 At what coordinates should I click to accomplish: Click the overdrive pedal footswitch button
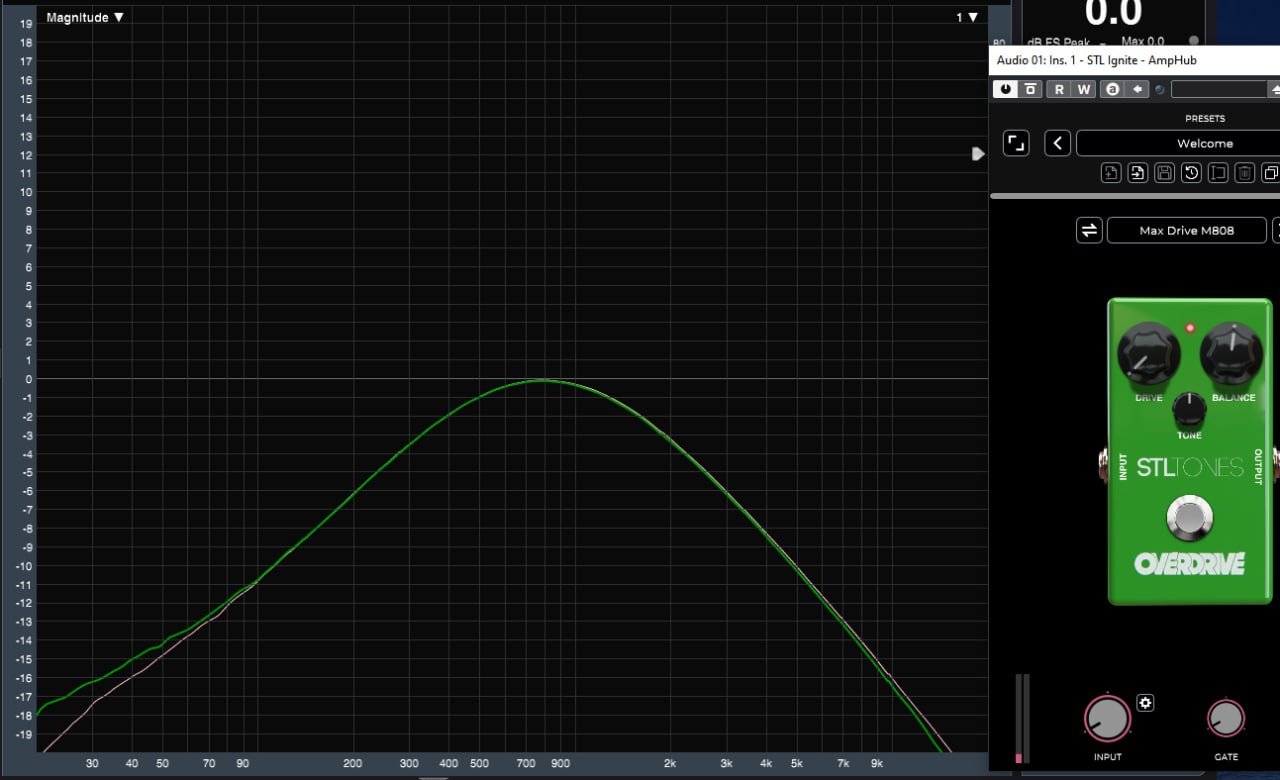[x=1189, y=518]
